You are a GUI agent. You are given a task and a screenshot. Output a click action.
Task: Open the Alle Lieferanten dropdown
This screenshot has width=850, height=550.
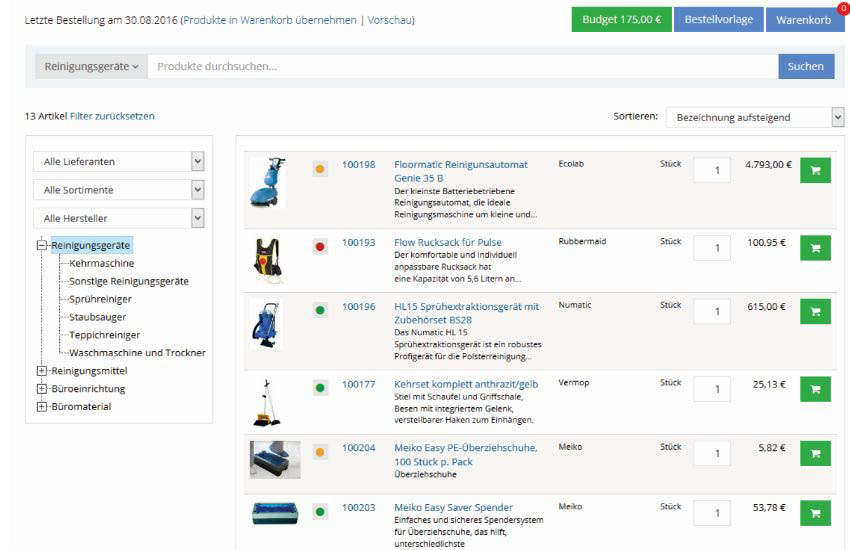[119, 161]
